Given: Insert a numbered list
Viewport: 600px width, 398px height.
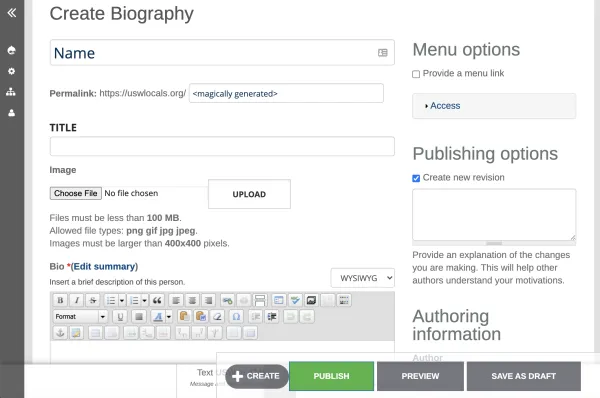Looking at the screenshot, I should click(134, 300).
